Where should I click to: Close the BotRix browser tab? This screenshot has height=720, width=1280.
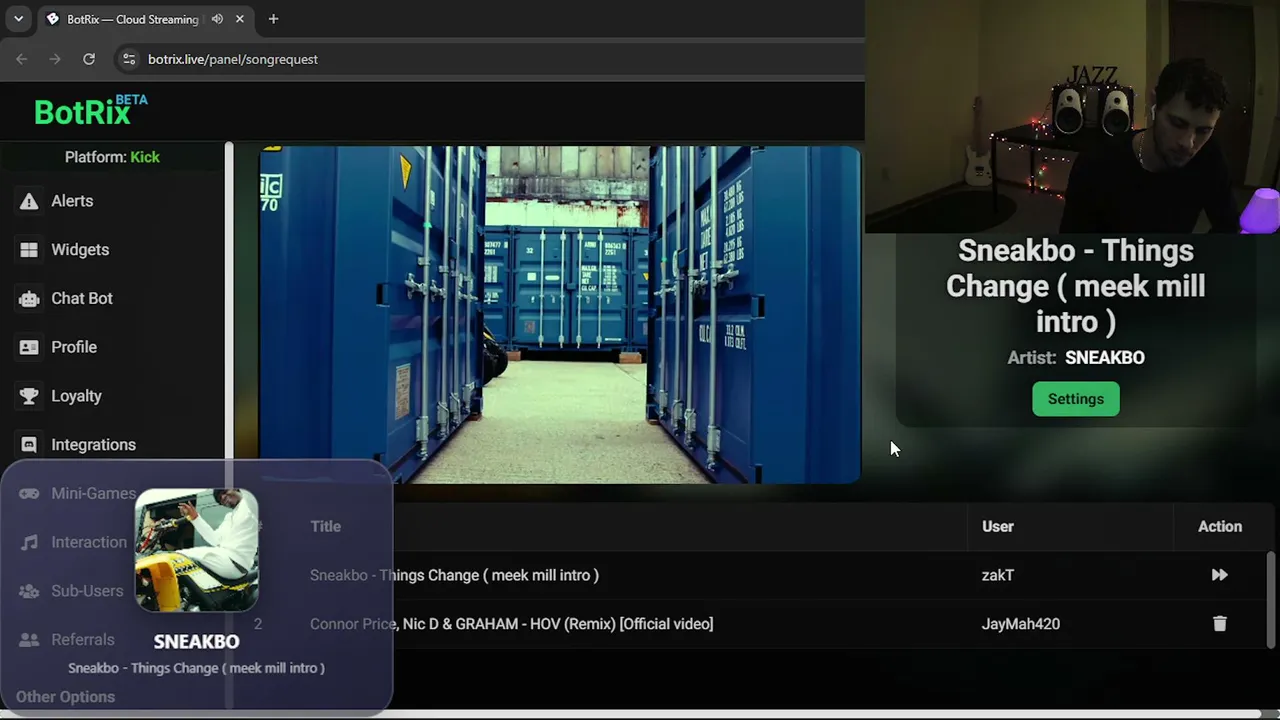(x=240, y=19)
